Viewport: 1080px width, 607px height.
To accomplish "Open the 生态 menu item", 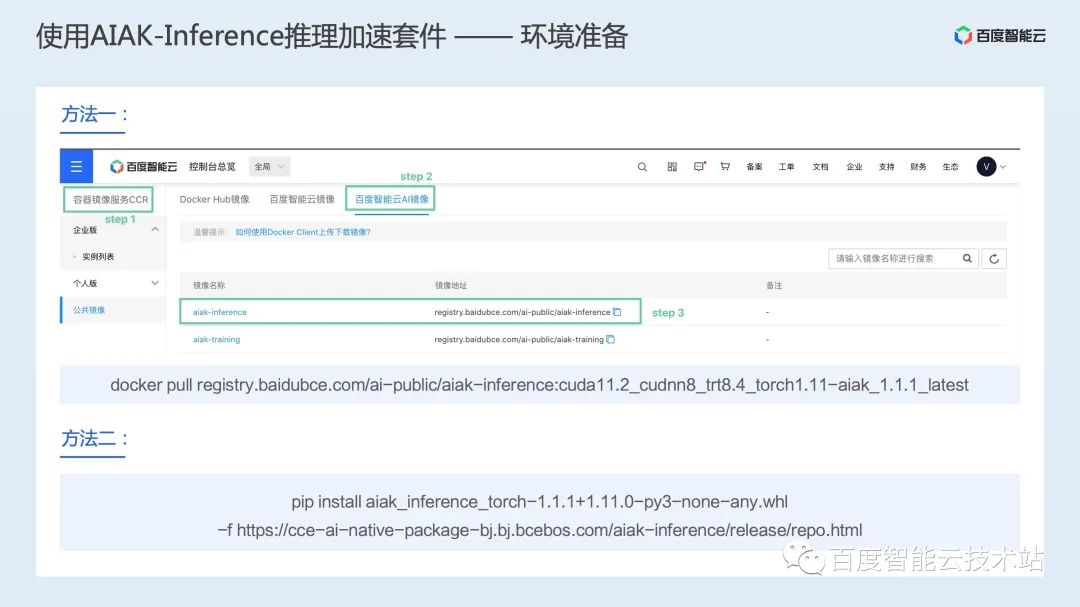I will point(951,167).
